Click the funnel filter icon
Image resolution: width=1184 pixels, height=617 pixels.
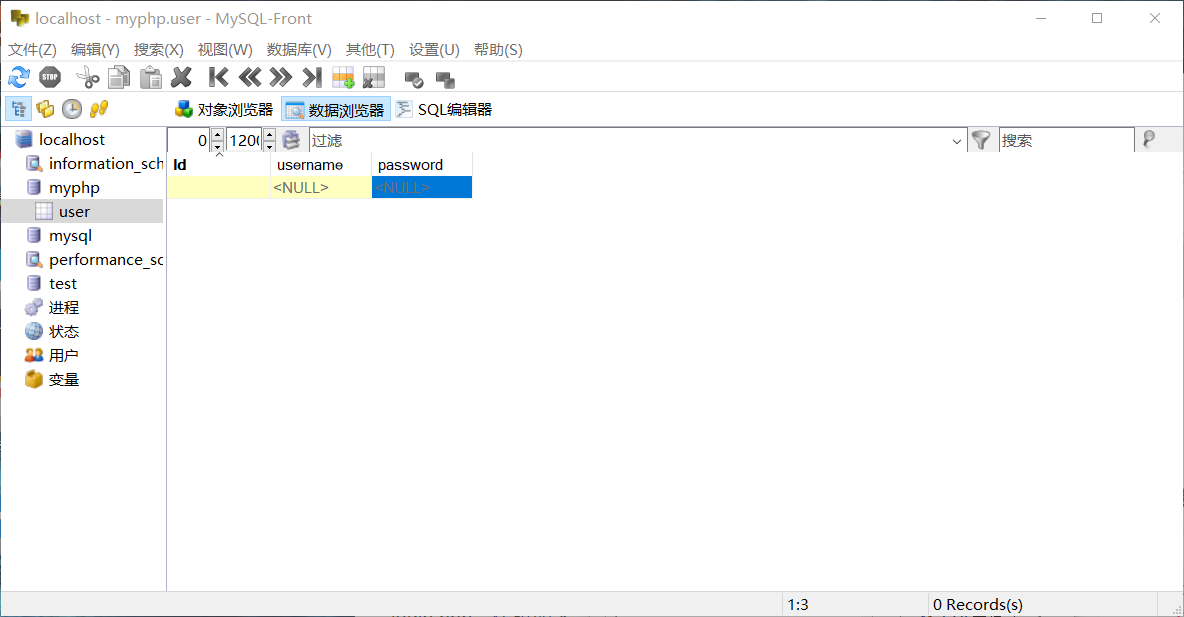981,140
